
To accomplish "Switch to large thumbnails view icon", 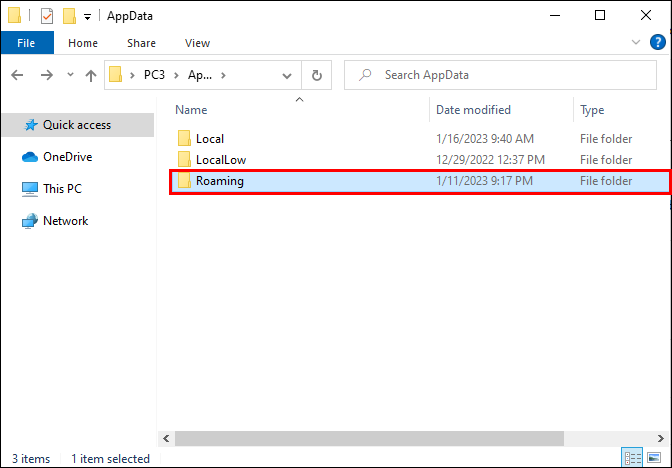I will click(653, 458).
